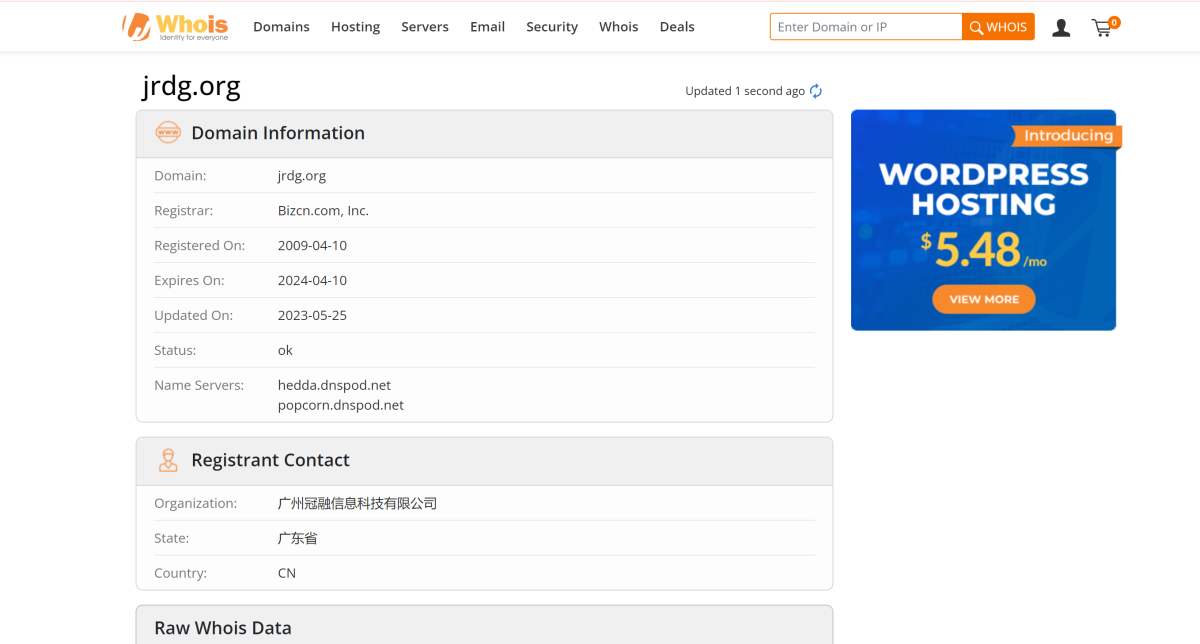The width and height of the screenshot is (1200, 644).
Task: Open the shopping cart icon
Action: coord(1102,28)
